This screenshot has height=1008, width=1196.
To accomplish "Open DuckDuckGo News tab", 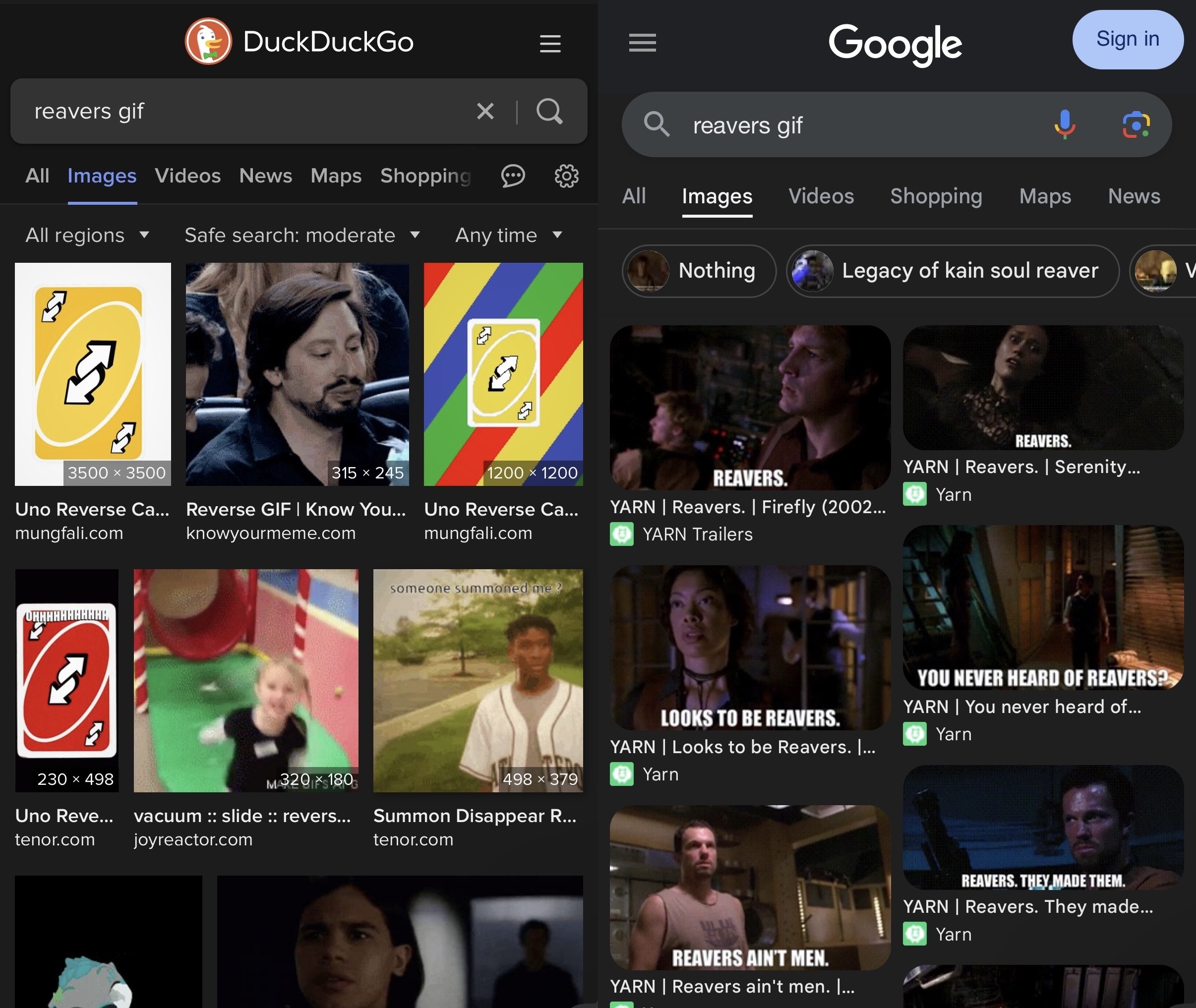I will 265,176.
